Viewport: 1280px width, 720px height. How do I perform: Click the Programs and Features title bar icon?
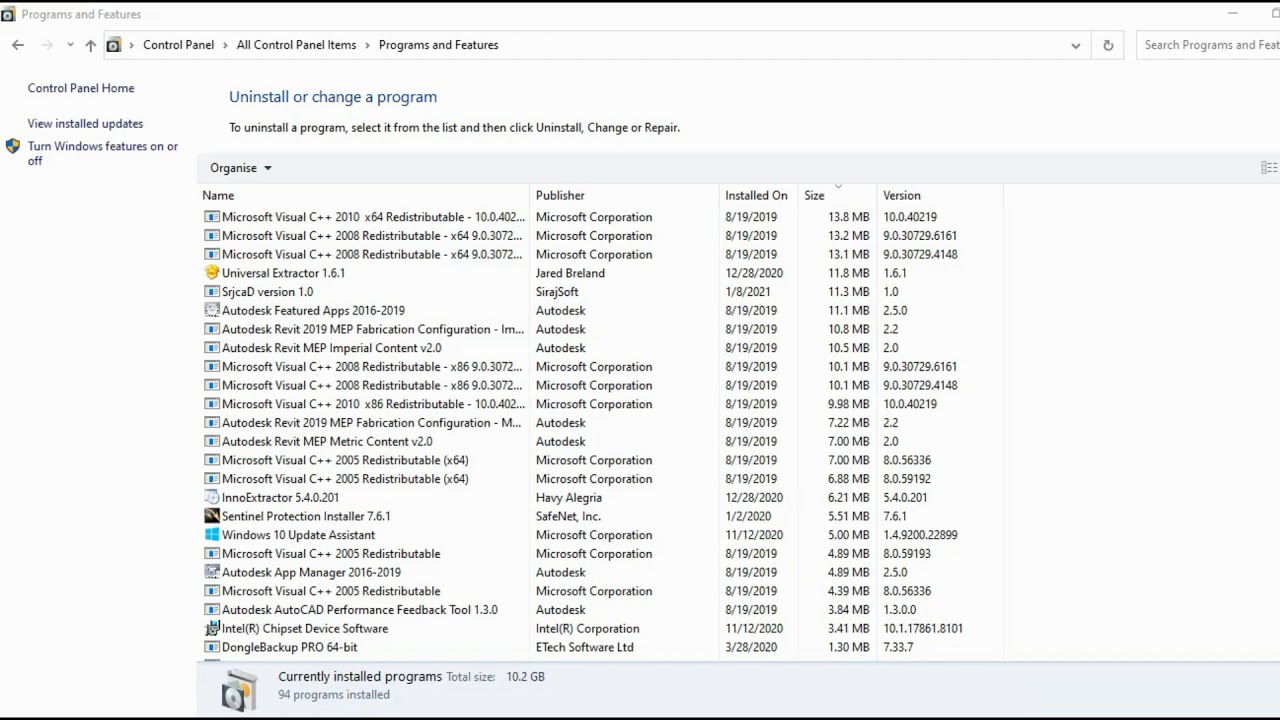(8, 14)
